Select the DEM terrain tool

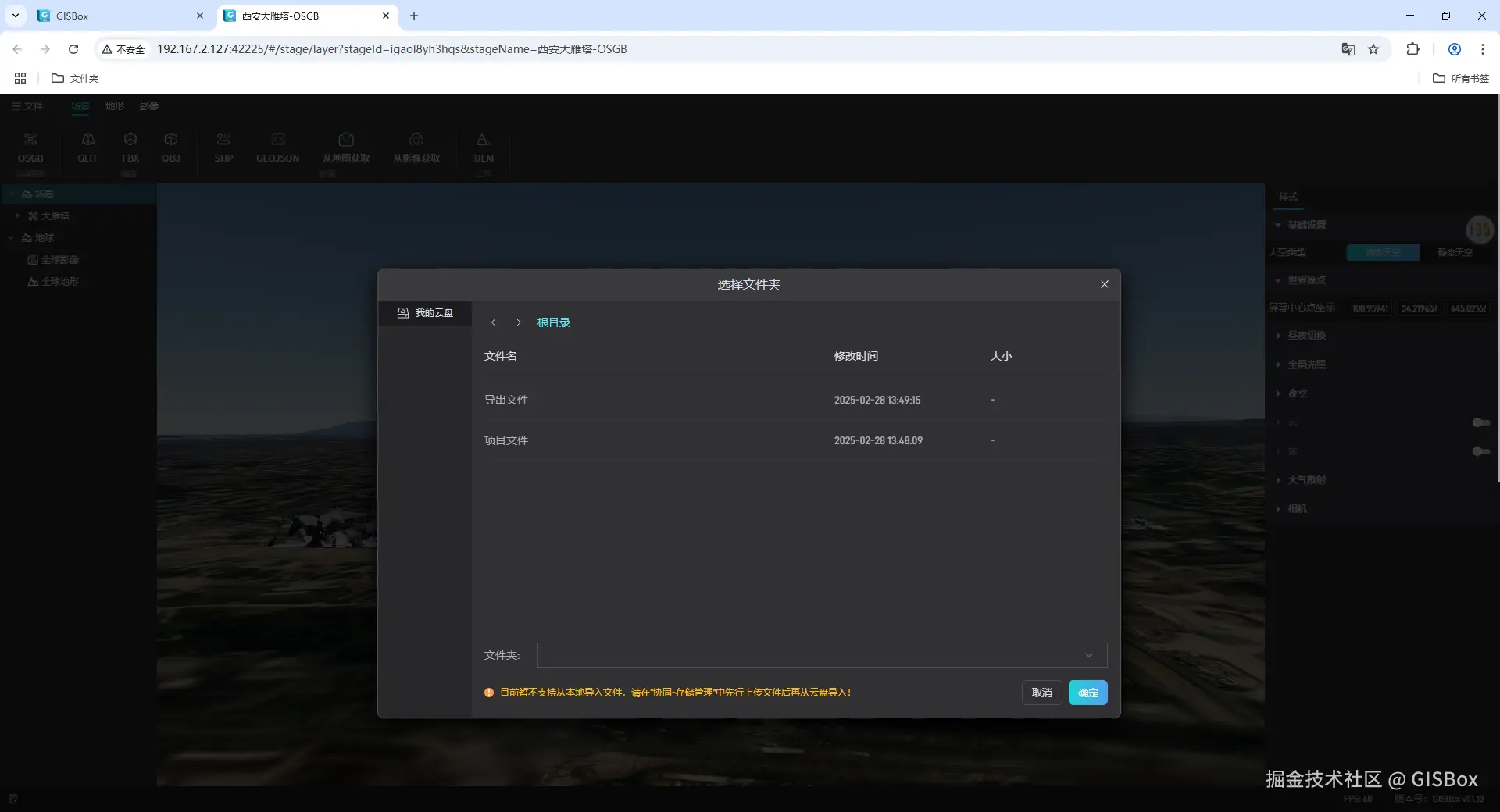[484, 147]
